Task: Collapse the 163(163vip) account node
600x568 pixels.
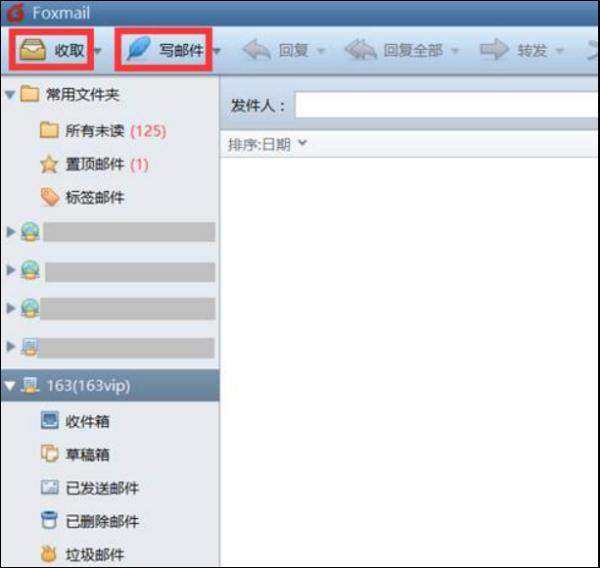Action: pyautogui.click(x=10, y=385)
